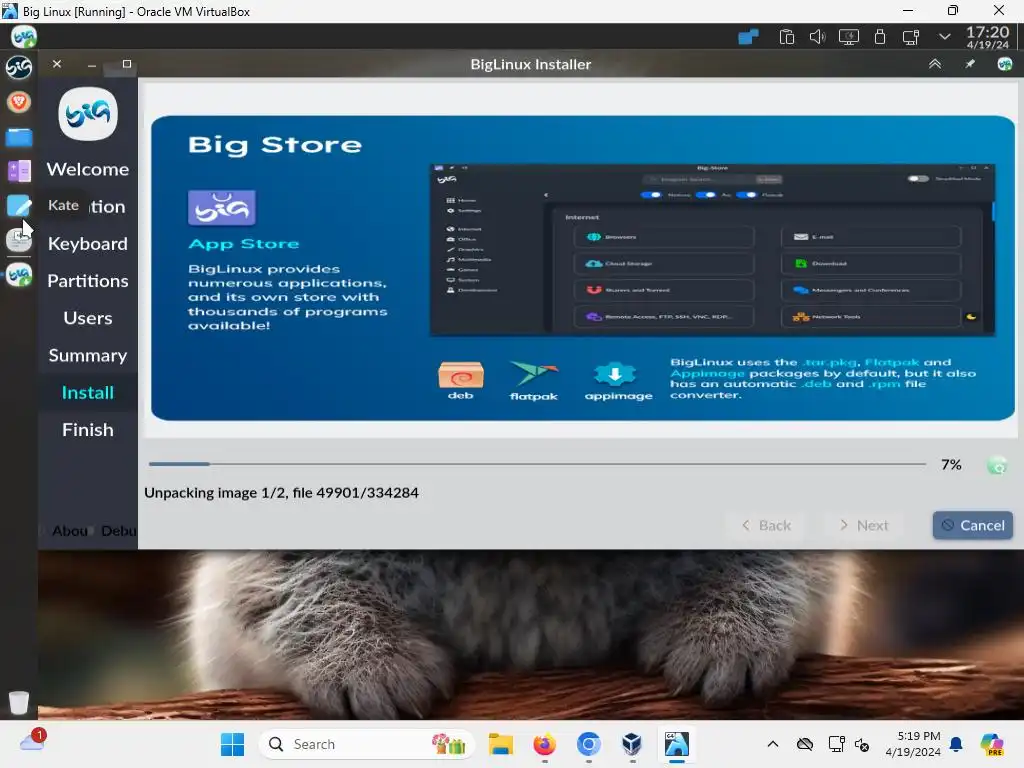This screenshot has width=1024, height=768.
Task: Click the installation progress bar
Action: [x=537, y=464]
